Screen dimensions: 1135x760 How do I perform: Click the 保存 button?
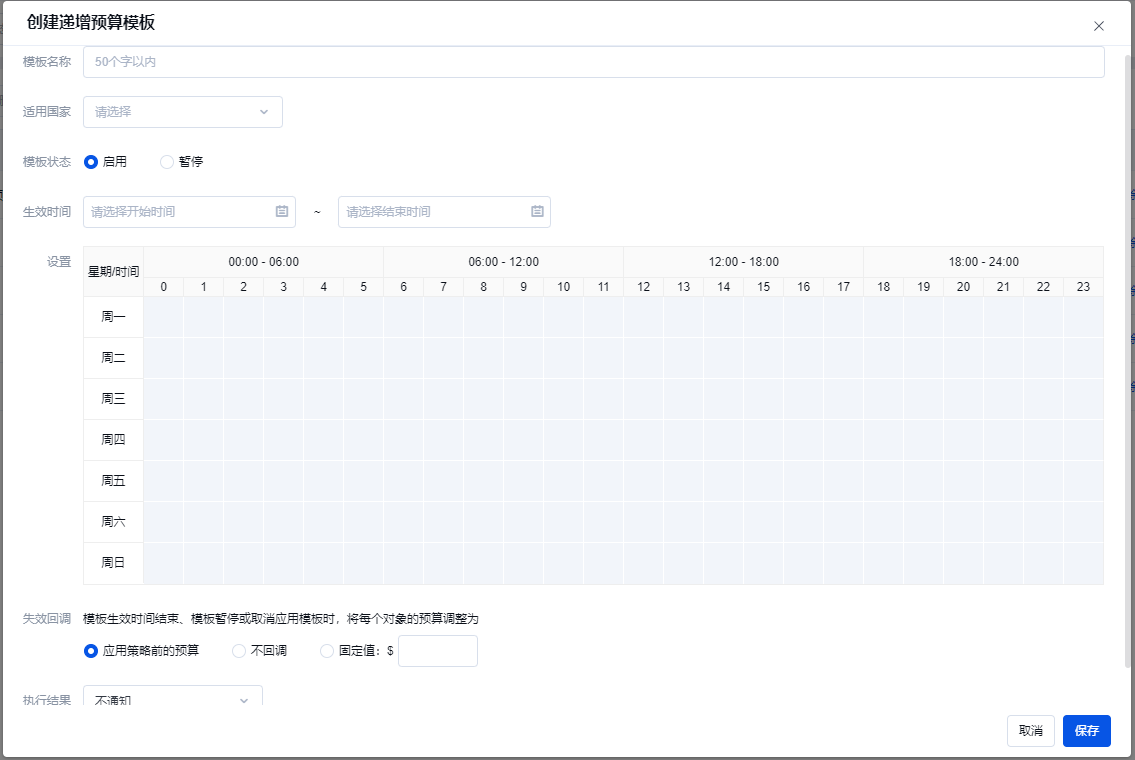coord(1086,731)
